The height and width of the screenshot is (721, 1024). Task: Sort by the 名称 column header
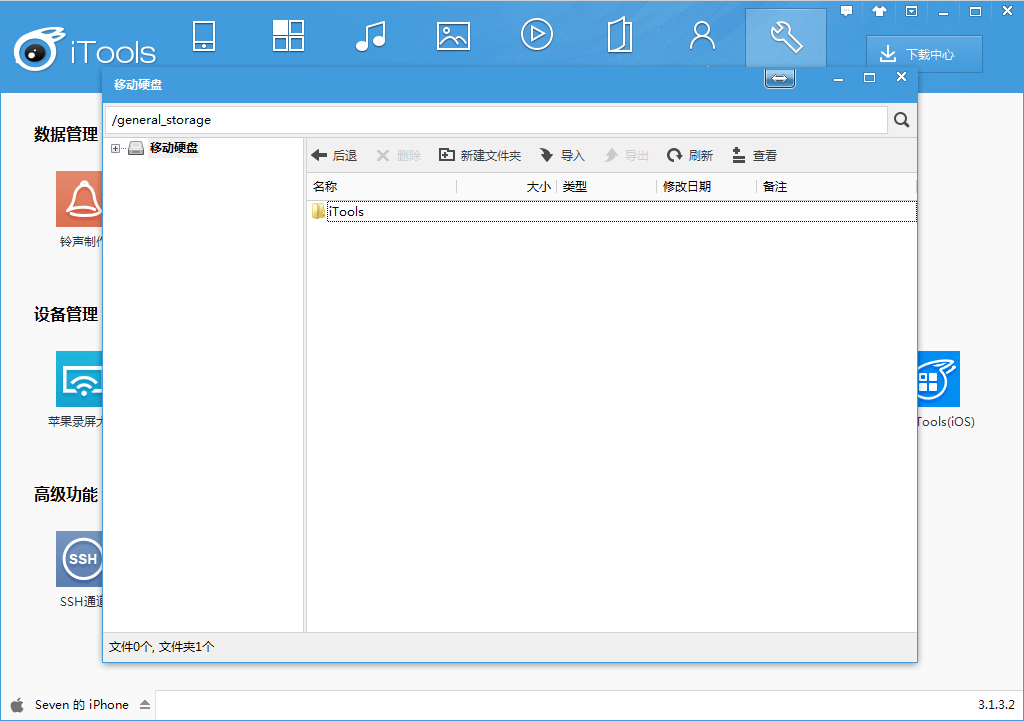(382, 187)
